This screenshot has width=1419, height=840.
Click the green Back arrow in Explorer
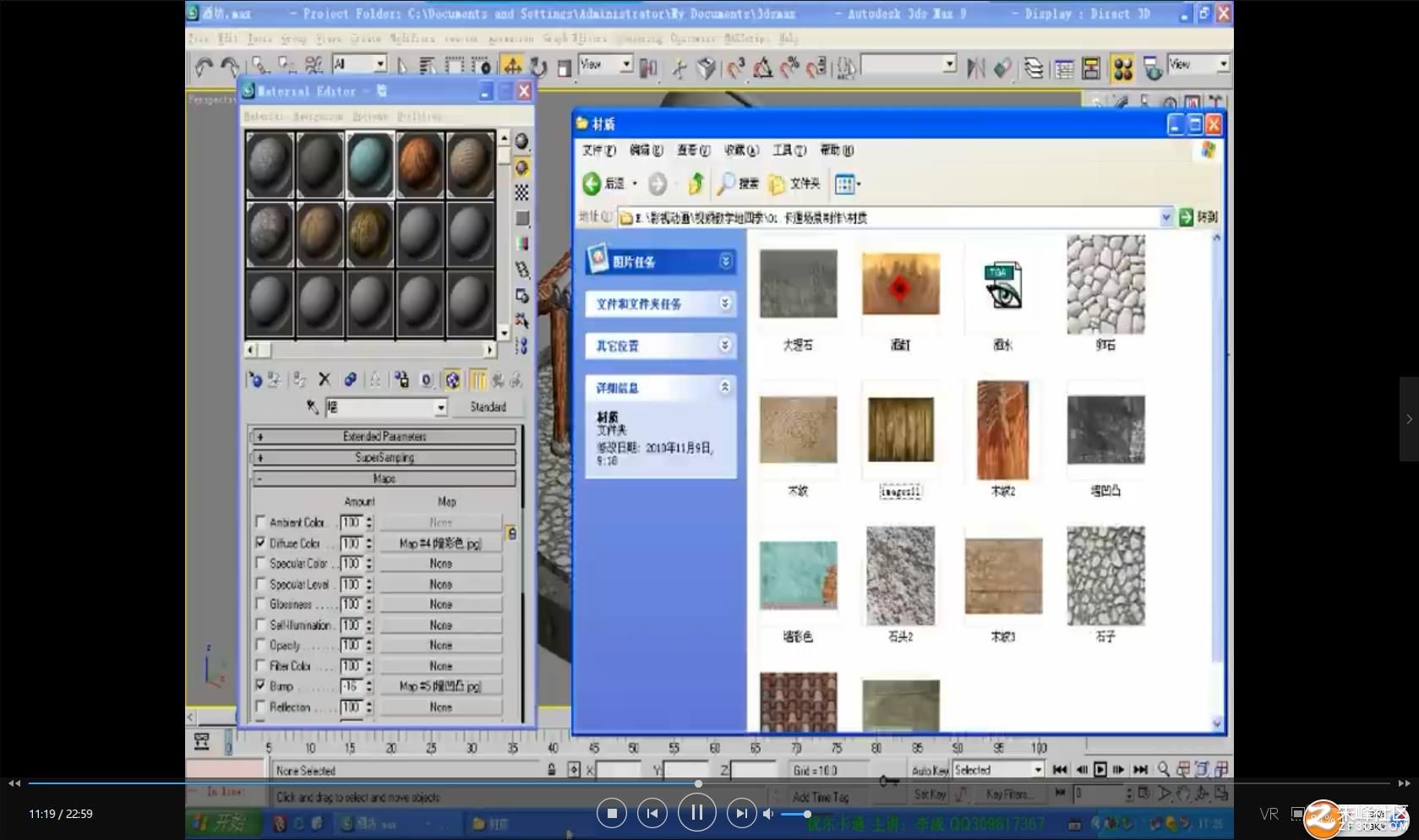(592, 183)
